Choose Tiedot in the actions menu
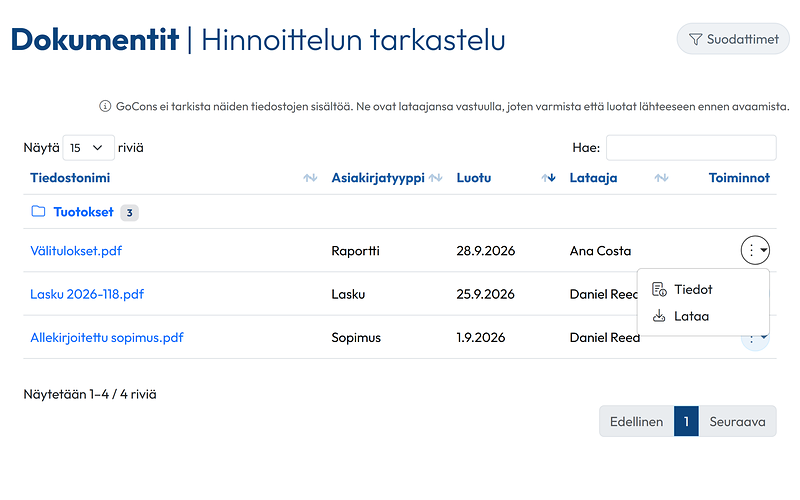Viewport: 800px width, 500px height. (703, 289)
